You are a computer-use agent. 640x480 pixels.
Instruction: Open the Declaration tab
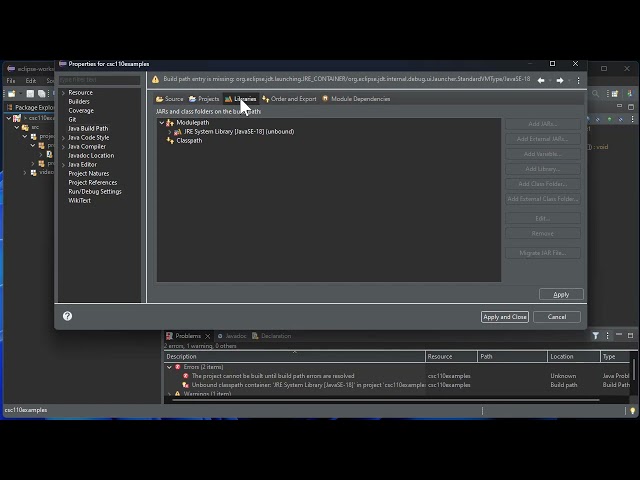pyautogui.click(x=271, y=336)
